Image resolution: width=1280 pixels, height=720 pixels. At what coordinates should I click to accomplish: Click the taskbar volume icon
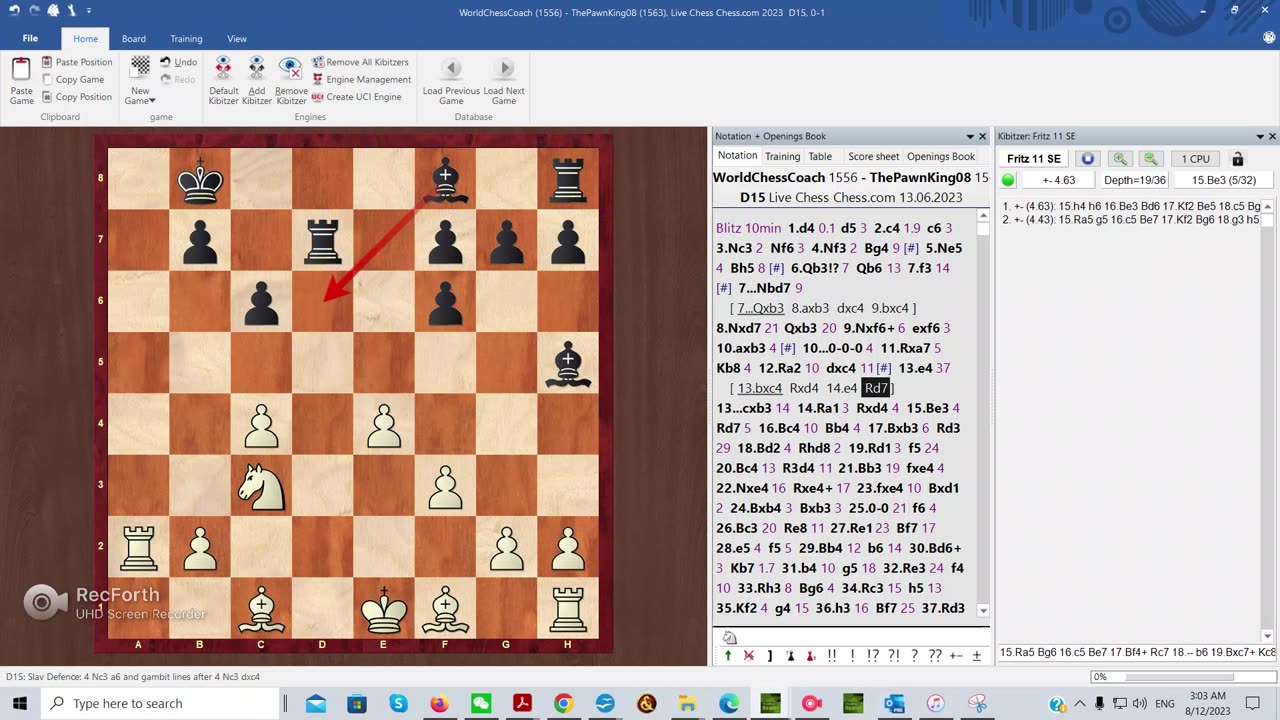coord(1140,703)
